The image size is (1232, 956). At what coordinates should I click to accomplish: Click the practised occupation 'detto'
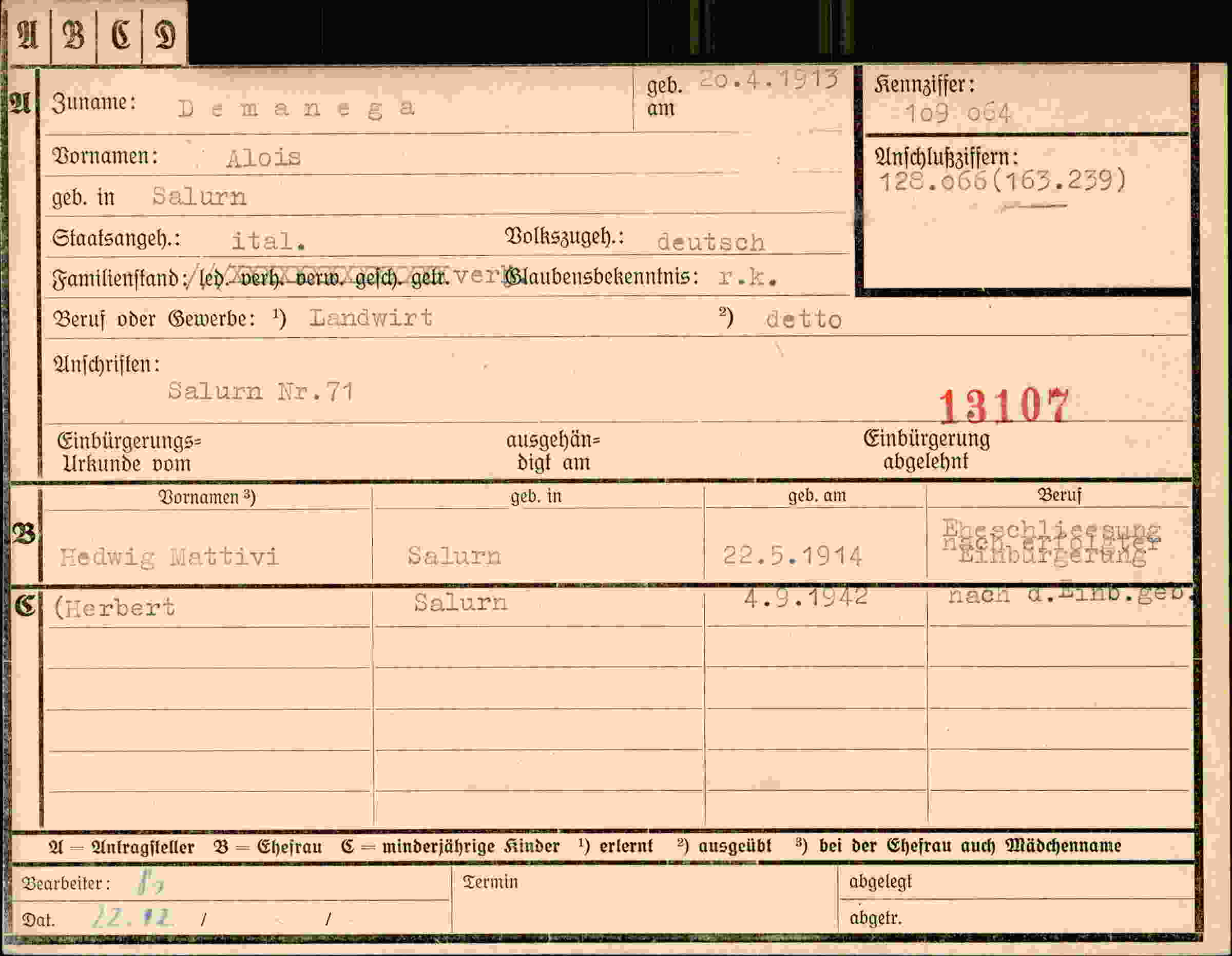coord(803,320)
